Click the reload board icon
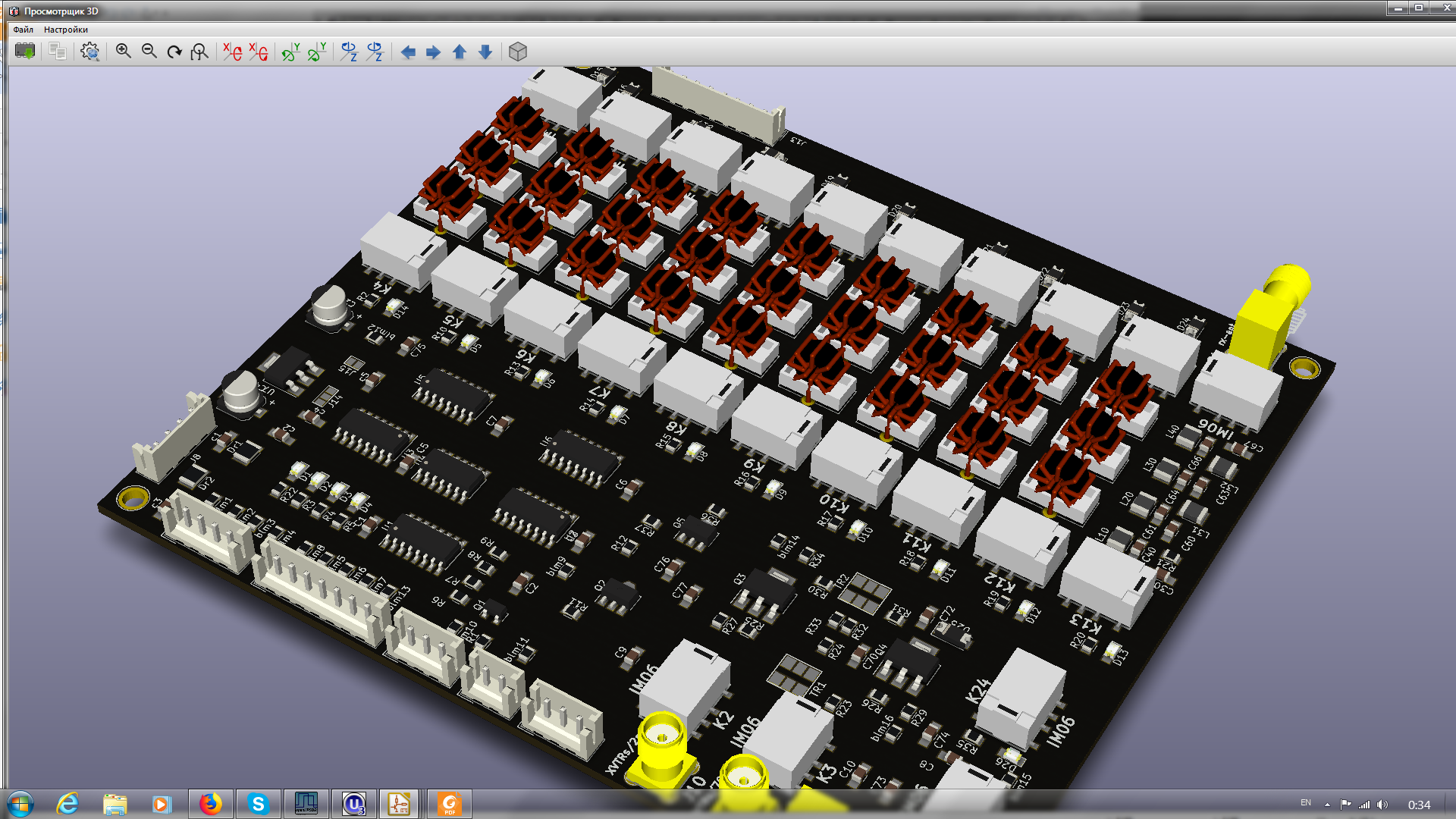Screen dimensions: 1456x819 [25, 52]
